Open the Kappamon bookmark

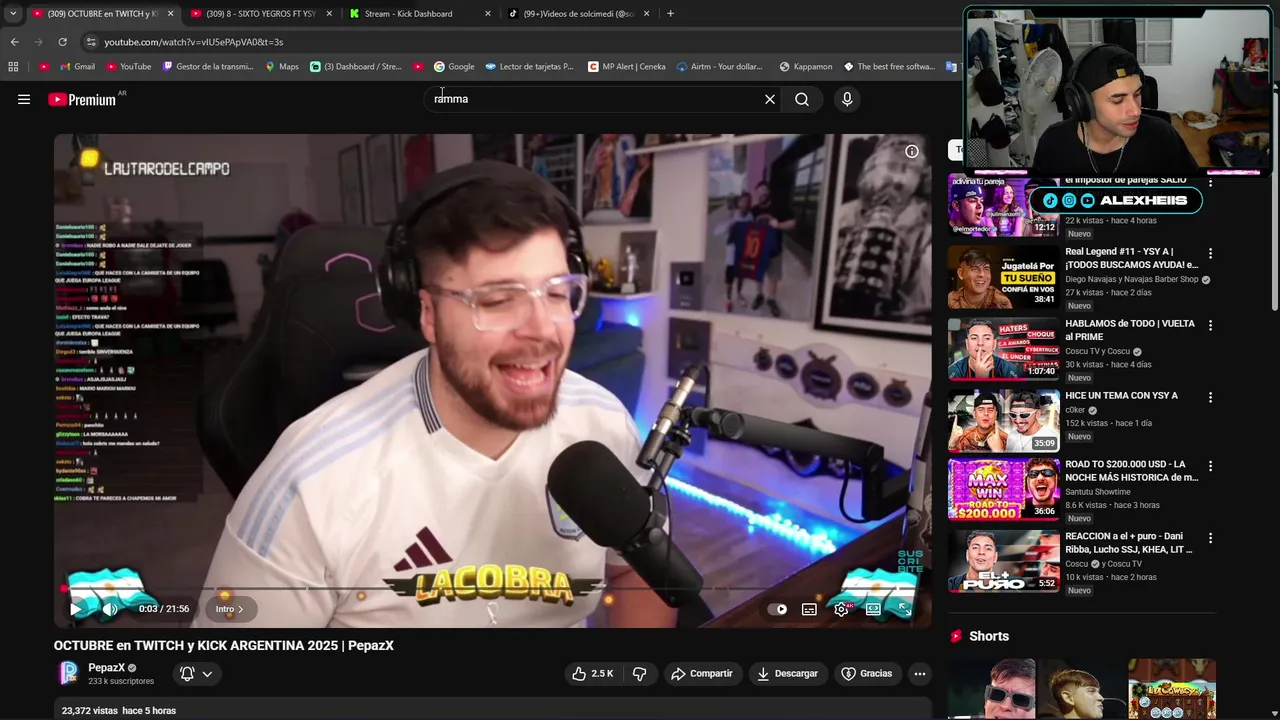(x=805, y=67)
